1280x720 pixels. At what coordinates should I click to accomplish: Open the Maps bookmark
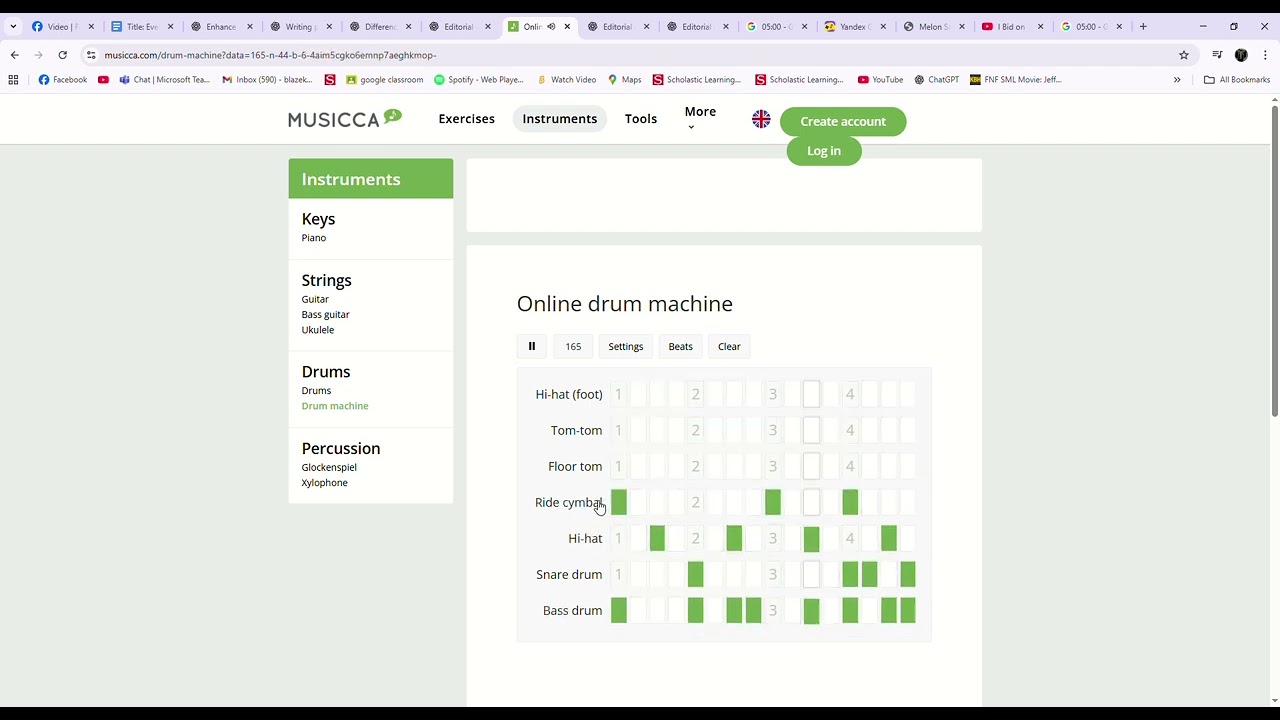coord(624,80)
